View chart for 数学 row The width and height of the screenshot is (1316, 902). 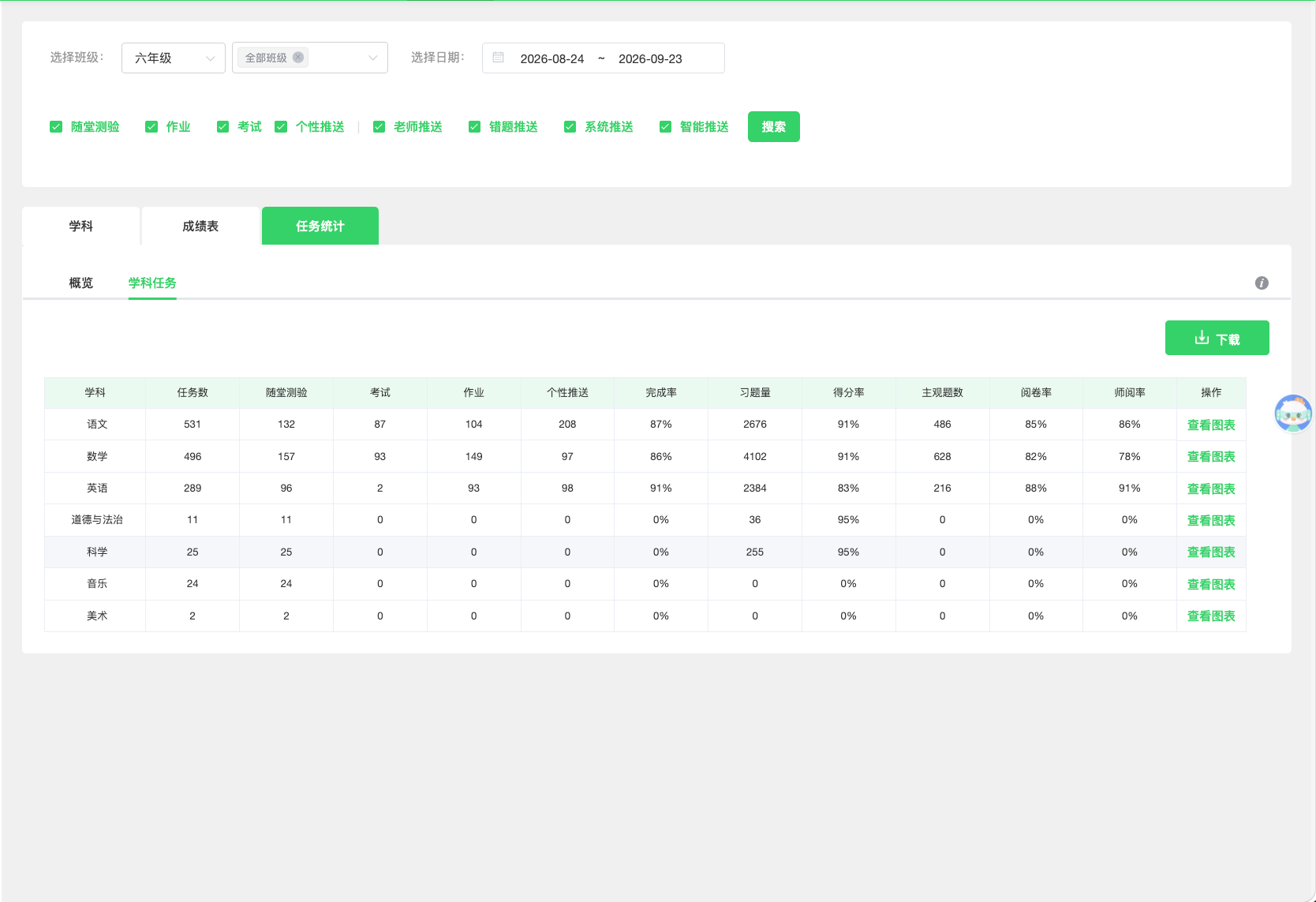(1211, 457)
